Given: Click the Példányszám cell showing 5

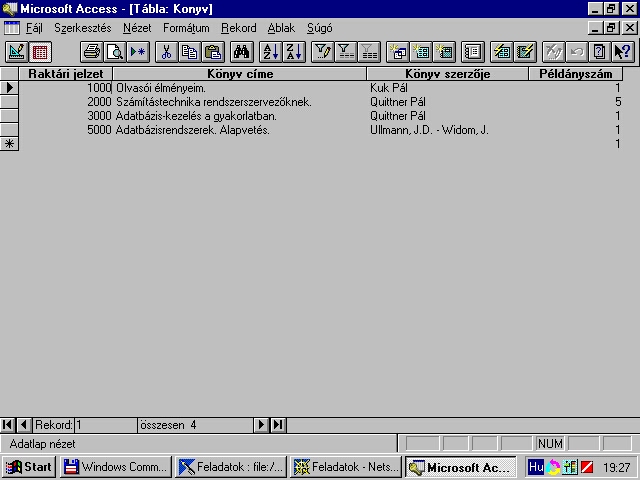Looking at the screenshot, I should coord(576,102).
